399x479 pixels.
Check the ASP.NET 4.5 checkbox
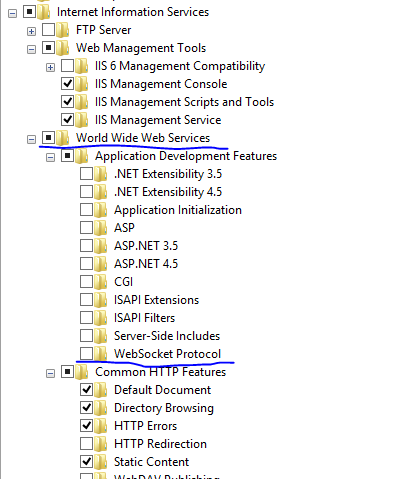[x=86, y=264]
